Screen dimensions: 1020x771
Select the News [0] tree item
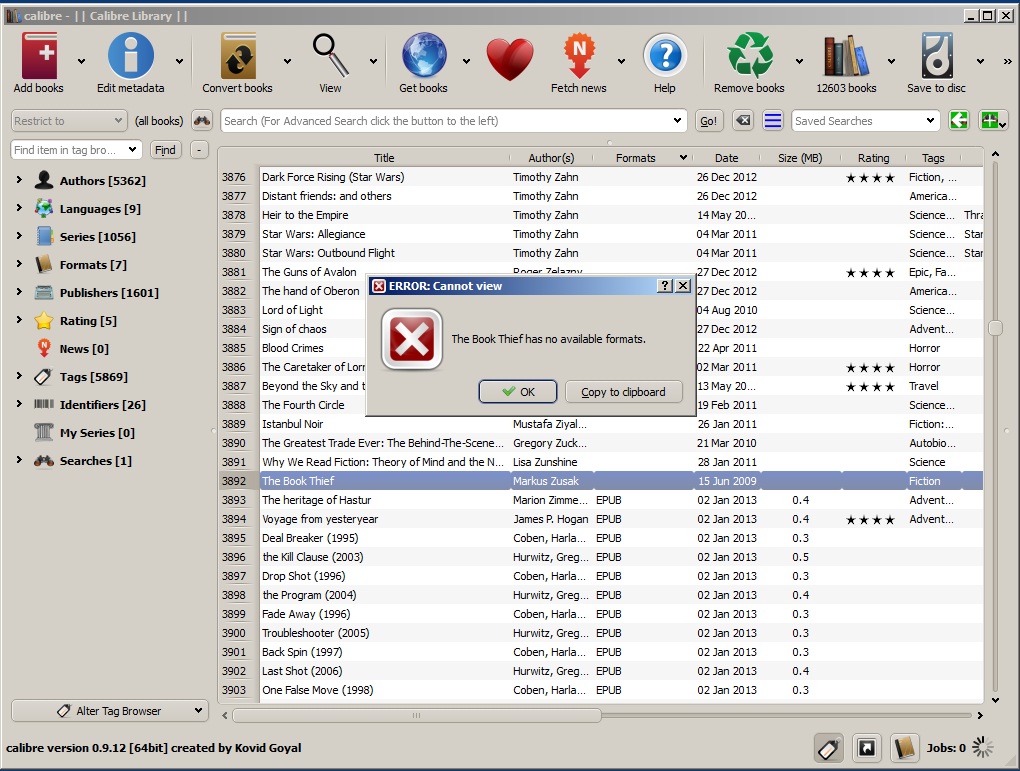pyautogui.click(x=84, y=349)
